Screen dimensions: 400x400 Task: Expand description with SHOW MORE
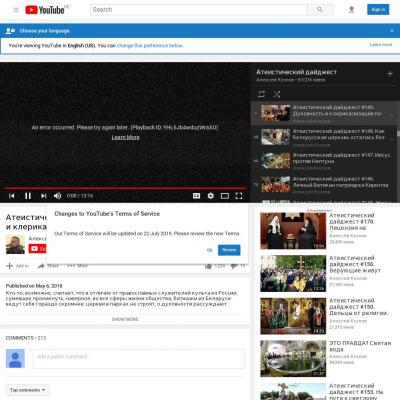(125, 319)
